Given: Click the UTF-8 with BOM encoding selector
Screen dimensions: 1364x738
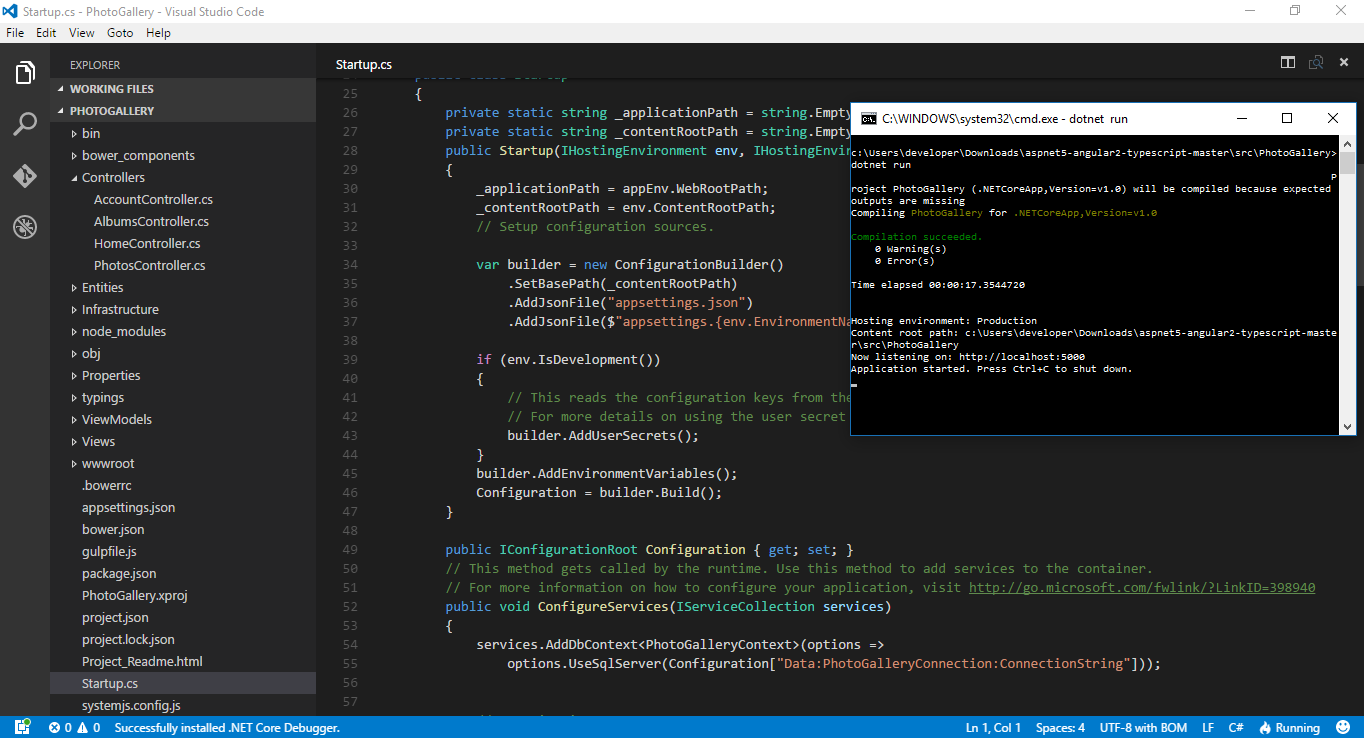Looking at the screenshot, I should tap(1142, 728).
